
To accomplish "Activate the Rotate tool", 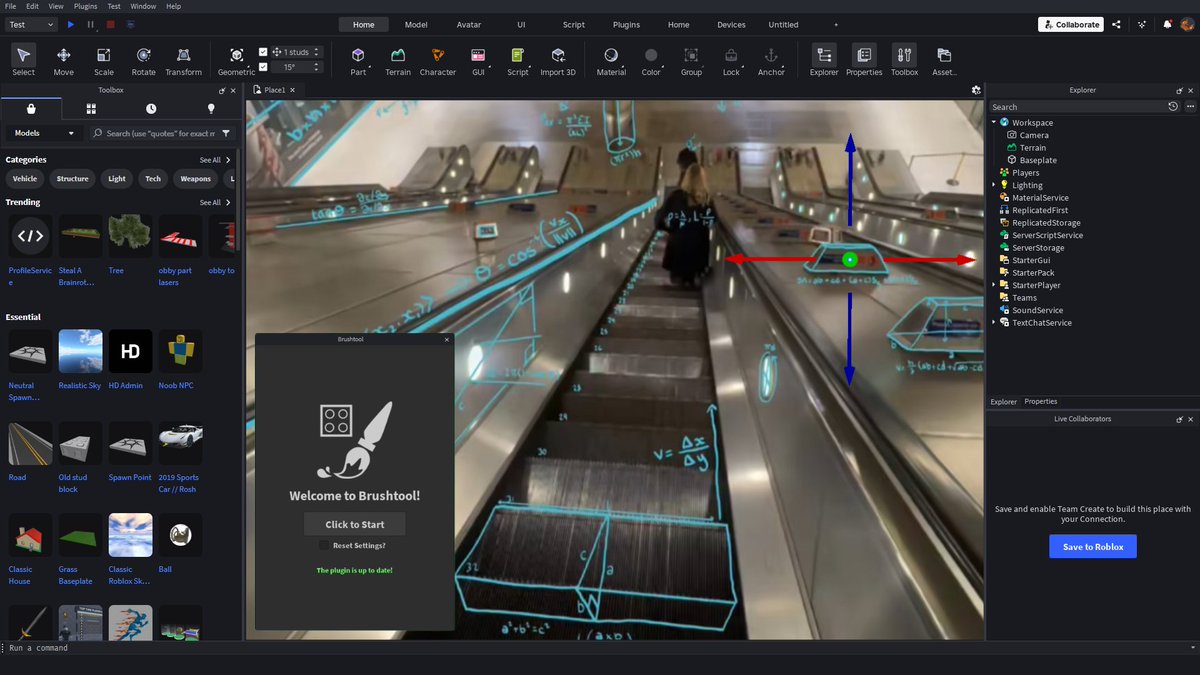I will pyautogui.click(x=144, y=60).
